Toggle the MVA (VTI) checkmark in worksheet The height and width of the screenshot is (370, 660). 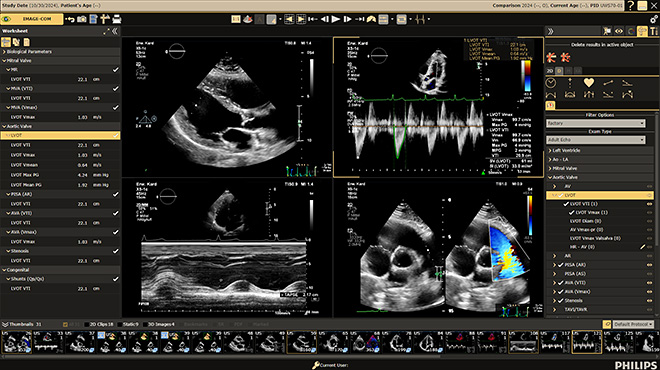click(116, 89)
